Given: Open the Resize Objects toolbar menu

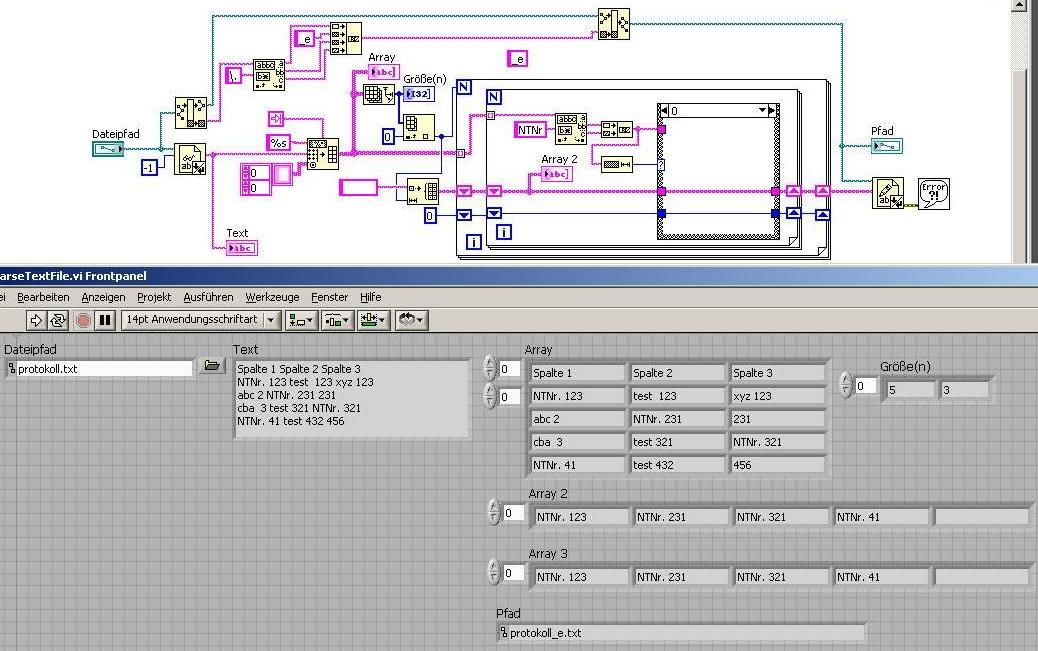Looking at the screenshot, I should (x=374, y=321).
